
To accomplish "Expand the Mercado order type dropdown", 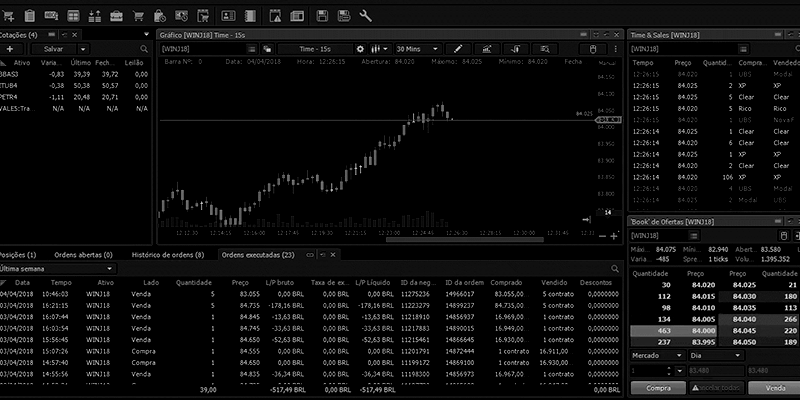I will pos(656,354).
